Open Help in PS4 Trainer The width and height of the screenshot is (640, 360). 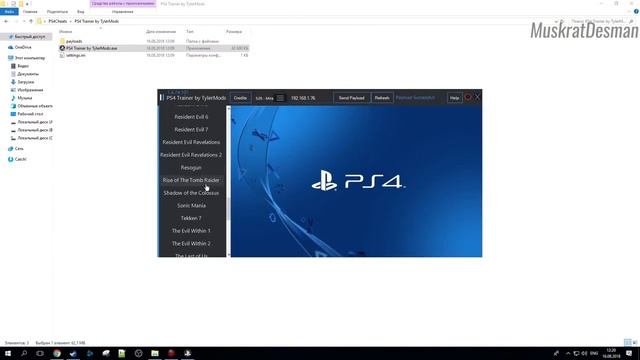pyautogui.click(x=454, y=98)
